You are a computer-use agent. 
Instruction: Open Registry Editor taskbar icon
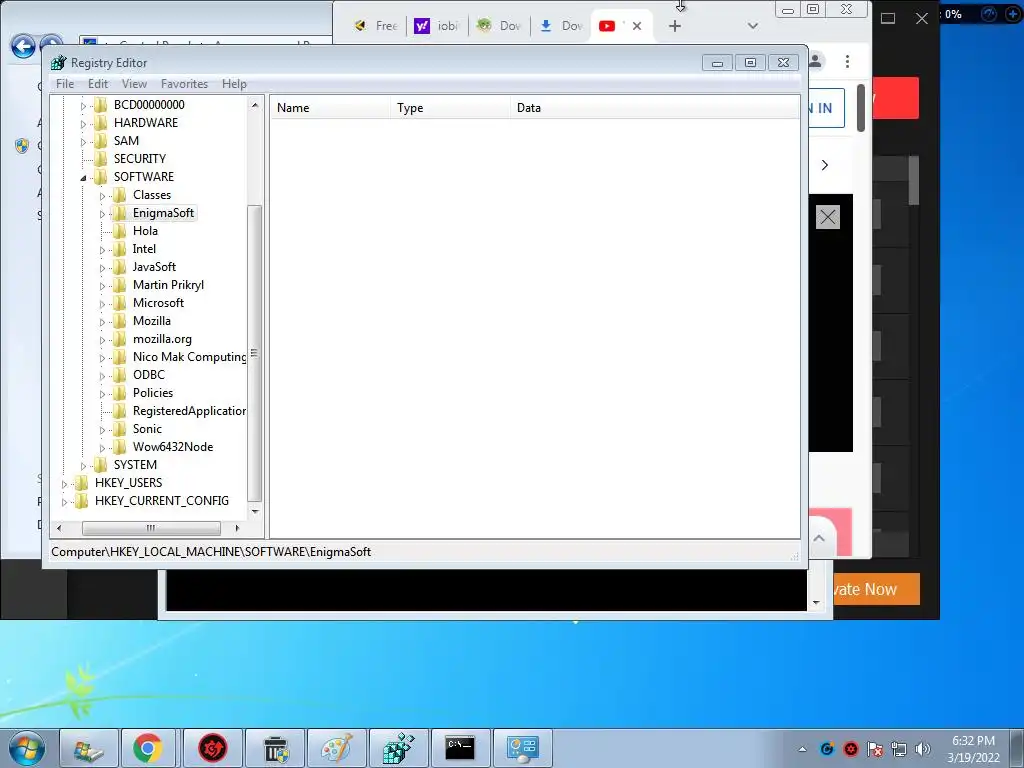tap(398, 748)
